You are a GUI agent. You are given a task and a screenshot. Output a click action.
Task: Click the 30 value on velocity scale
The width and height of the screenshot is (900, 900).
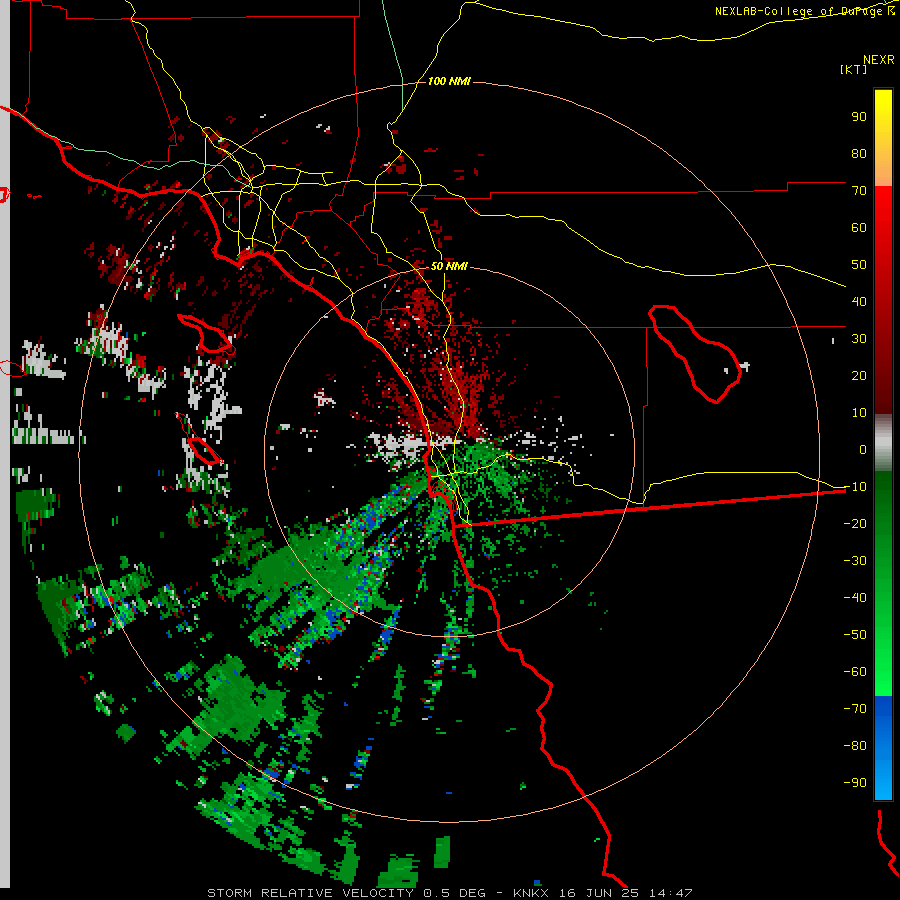tap(859, 339)
